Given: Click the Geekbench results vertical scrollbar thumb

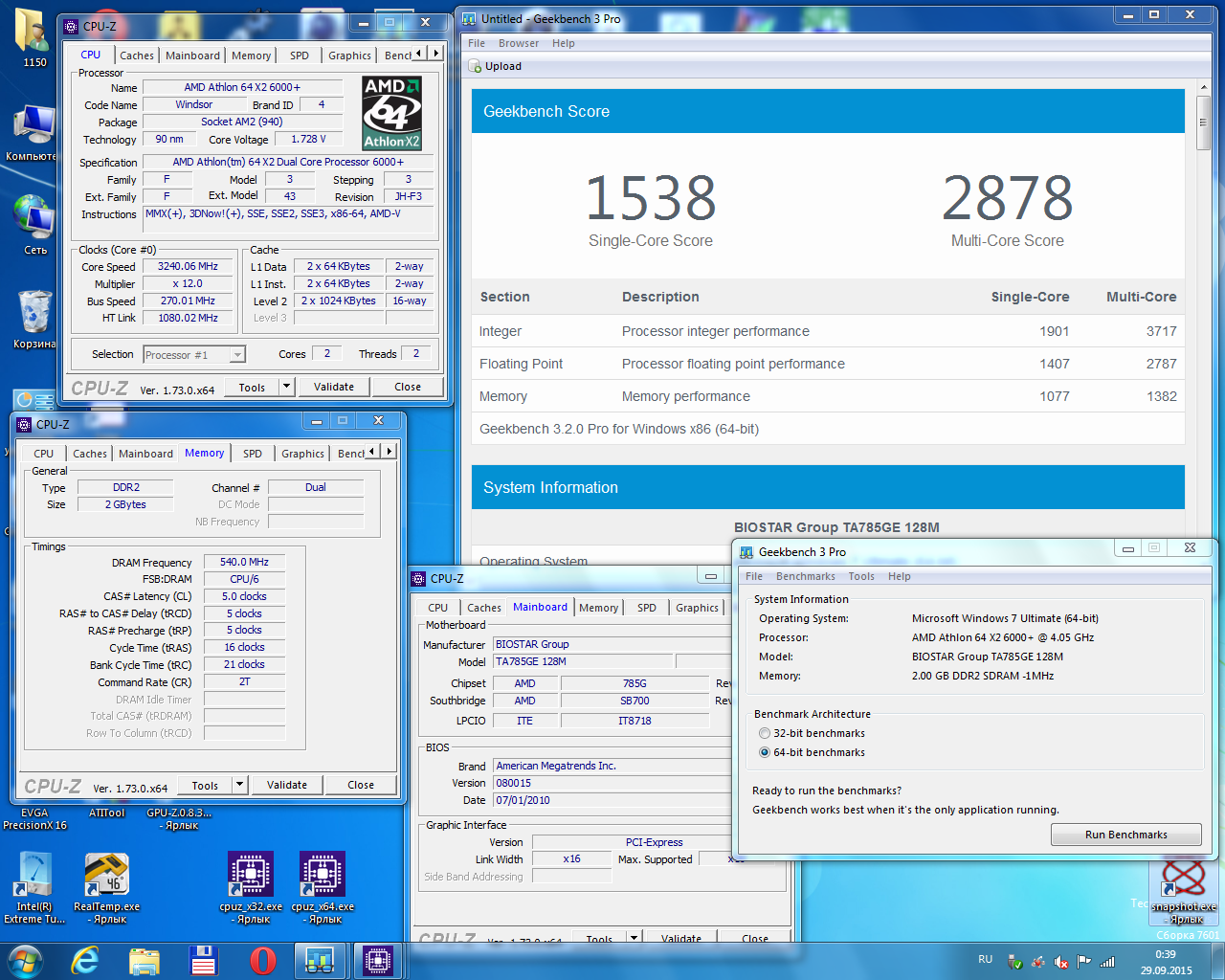Looking at the screenshot, I should 1204,122.
